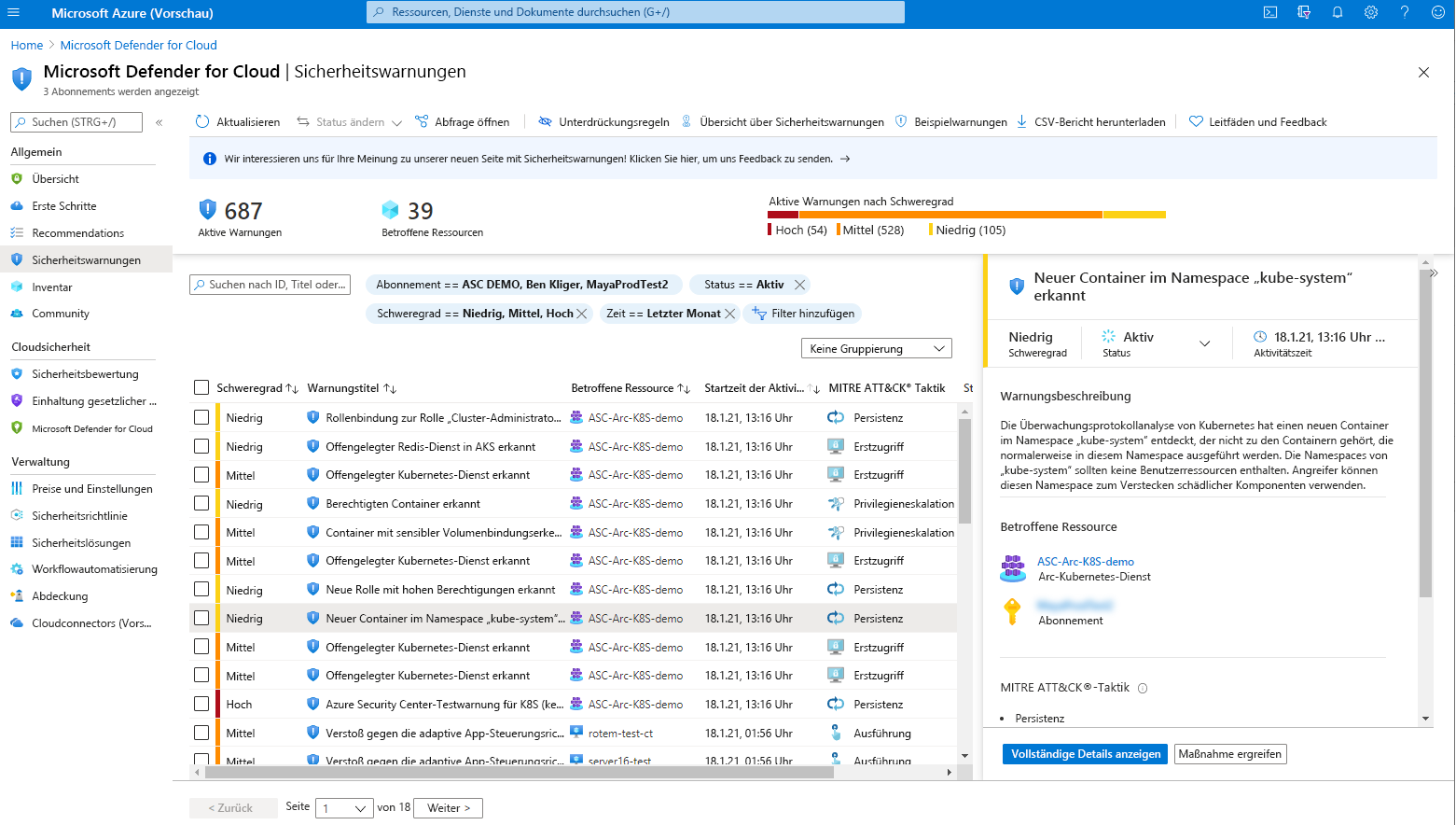This screenshot has height=825, width=1456.
Task: Check the Rollenbindung zur Rolle row checkbox
Action: 201,417
